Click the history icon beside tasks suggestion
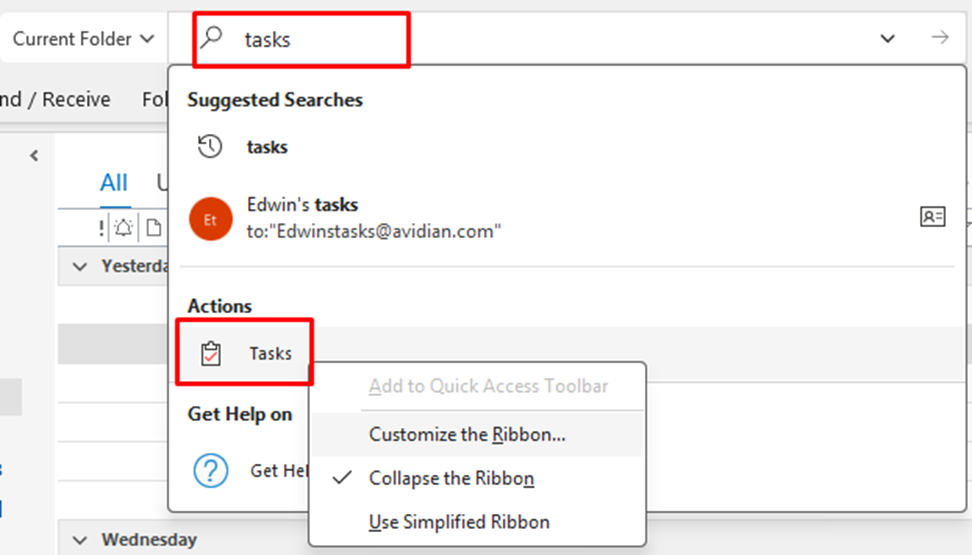Image resolution: width=972 pixels, height=555 pixels. (210, 147)
